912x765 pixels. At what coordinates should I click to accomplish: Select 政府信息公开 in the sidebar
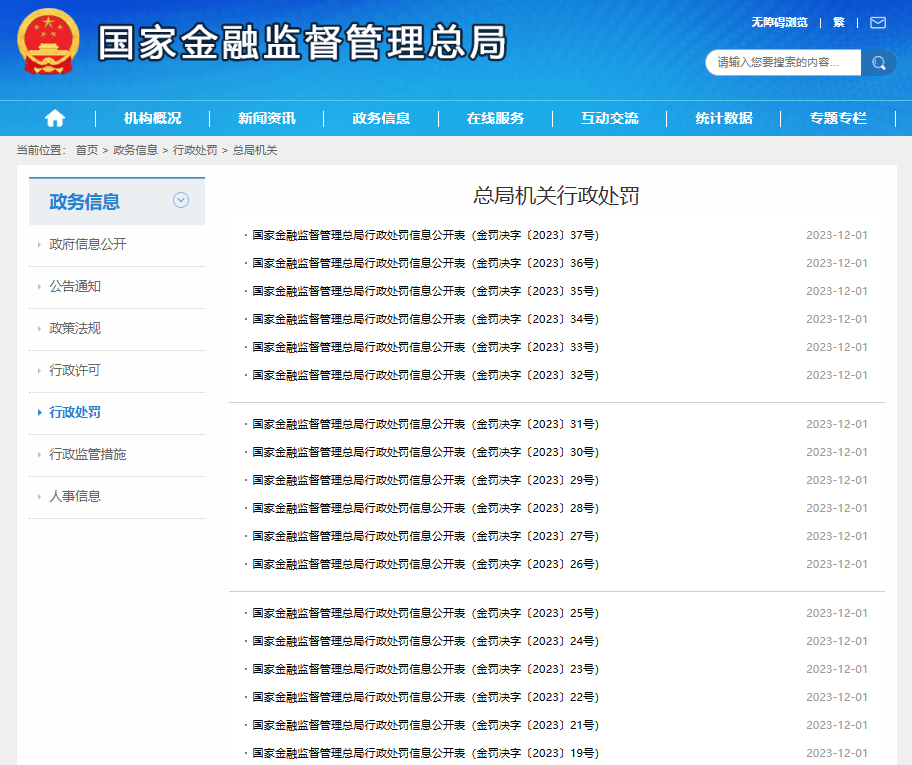[88, 243]
